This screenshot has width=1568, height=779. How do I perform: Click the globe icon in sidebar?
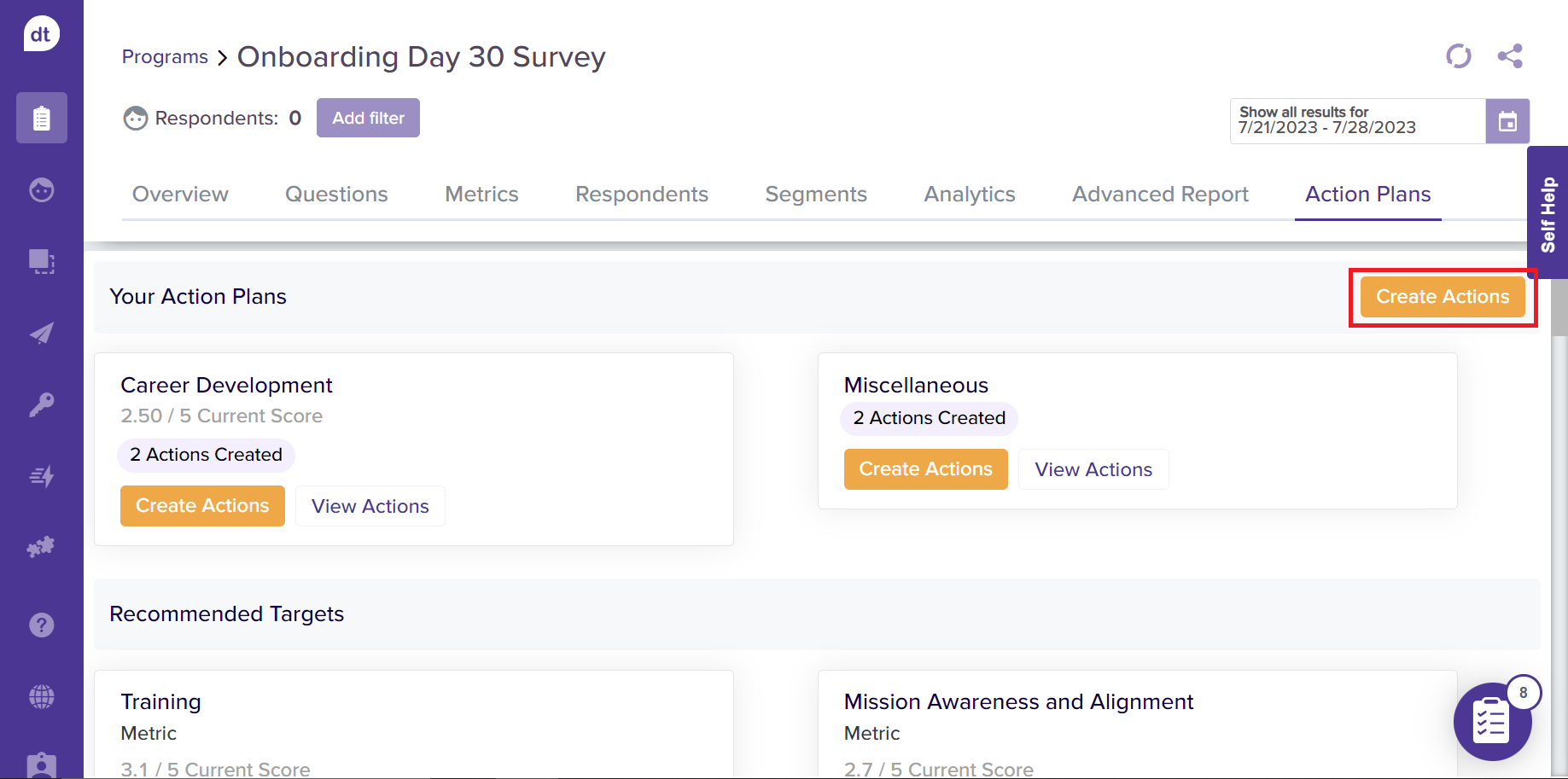(x=41, y=697)
